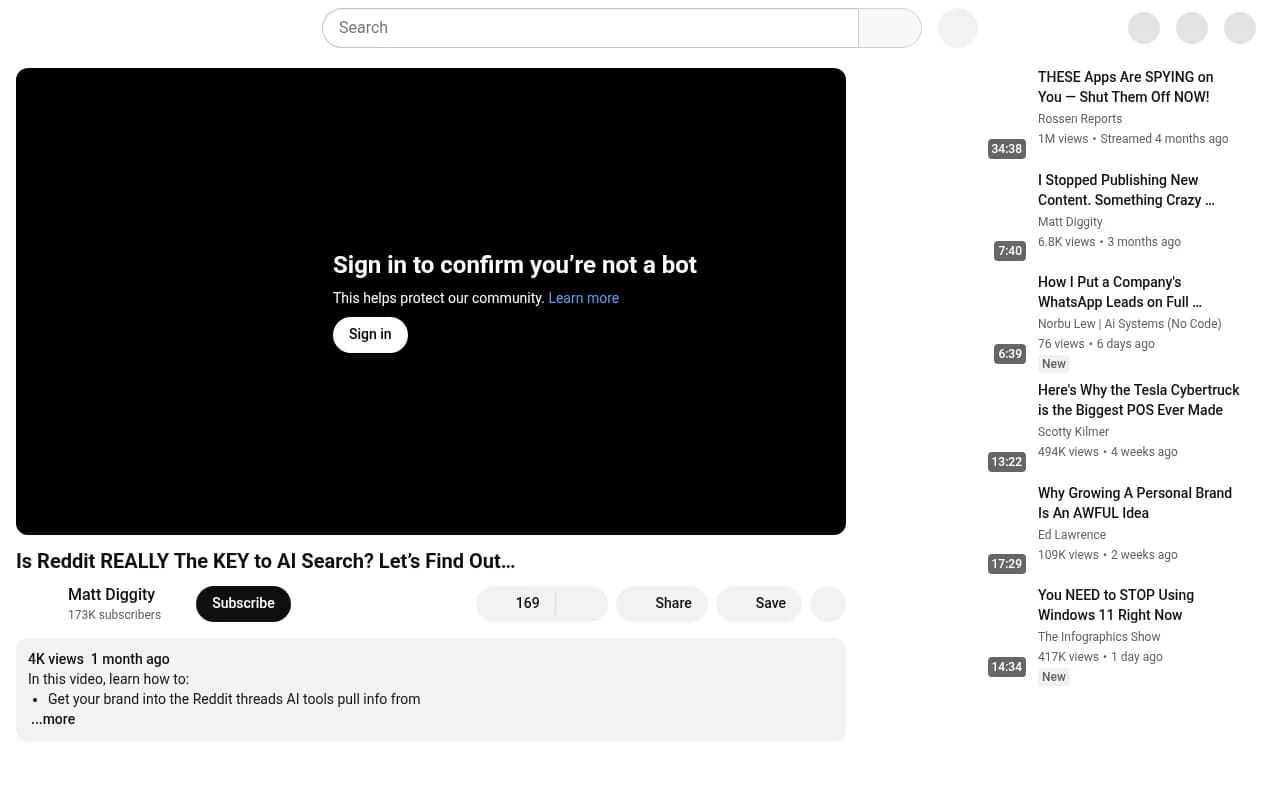This screenshot has height=800, width=1280.
Task: Subscribe to Matt Diggity
Action: (243, 604)
